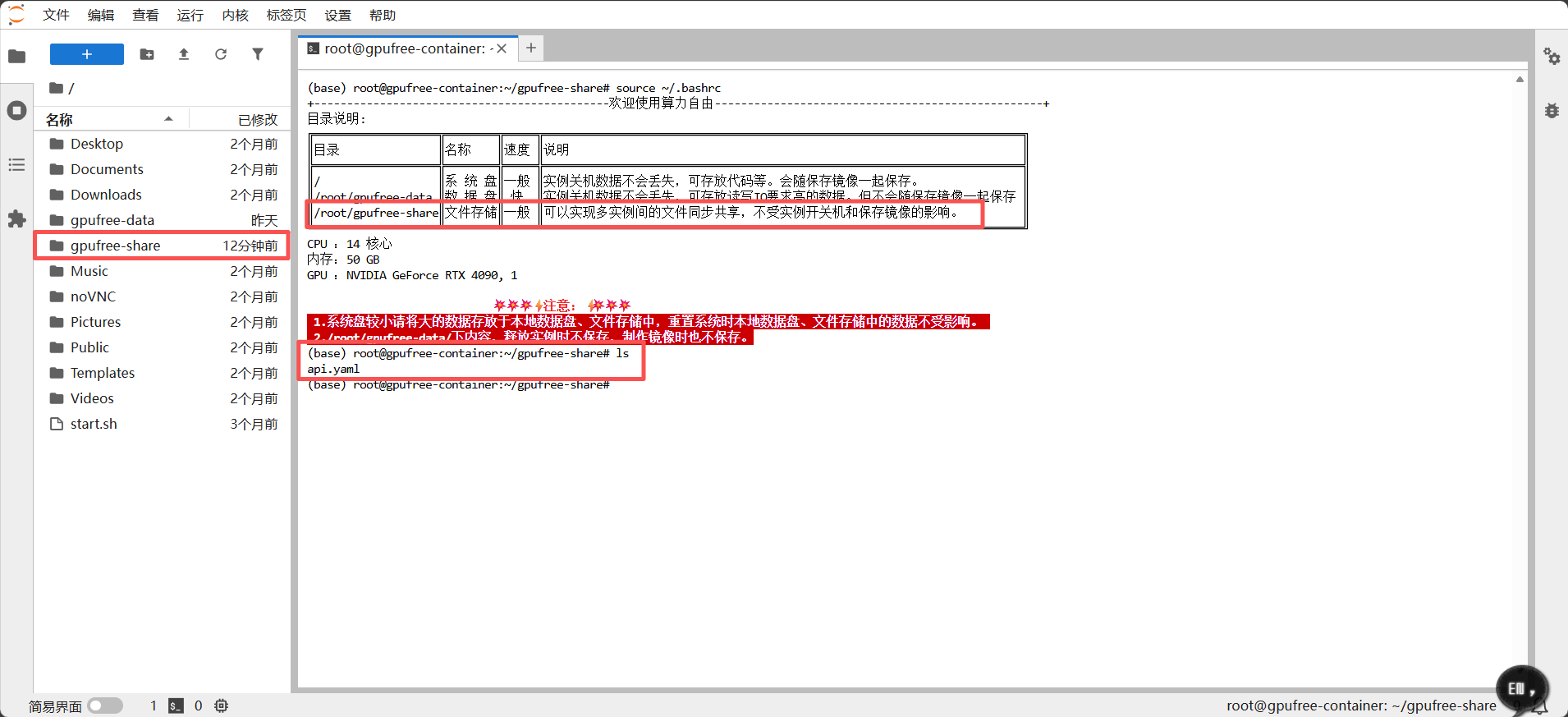Open the table of contents panel
This screenshot has height=717, width=1568.
(x=16, y=165)
